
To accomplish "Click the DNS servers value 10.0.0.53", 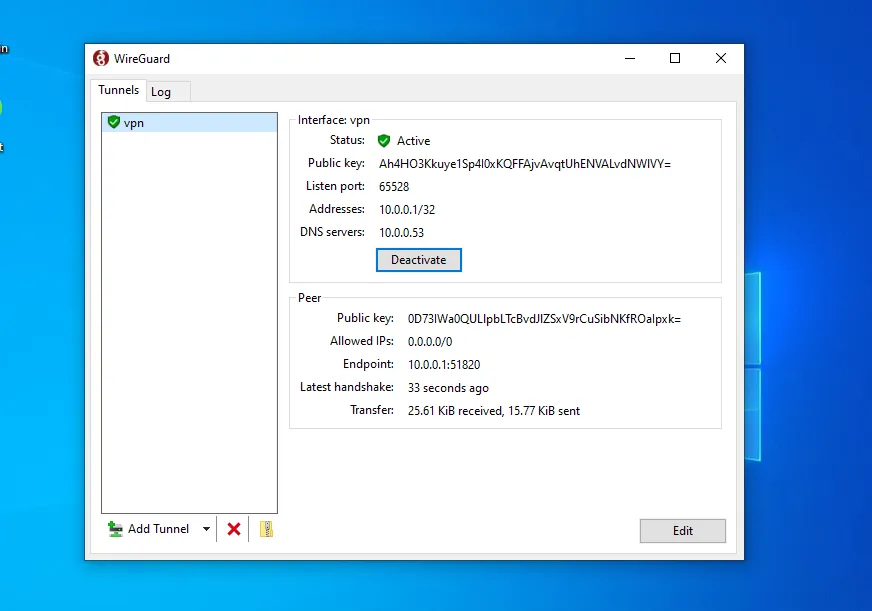I will [400, 233].
